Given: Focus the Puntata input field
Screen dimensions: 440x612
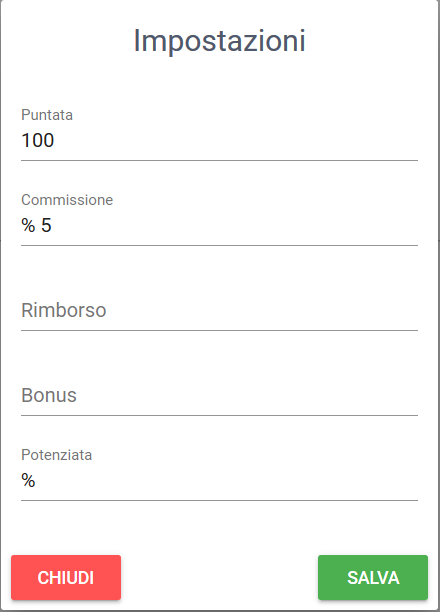Looking at the screenshot, I should 219,141.
